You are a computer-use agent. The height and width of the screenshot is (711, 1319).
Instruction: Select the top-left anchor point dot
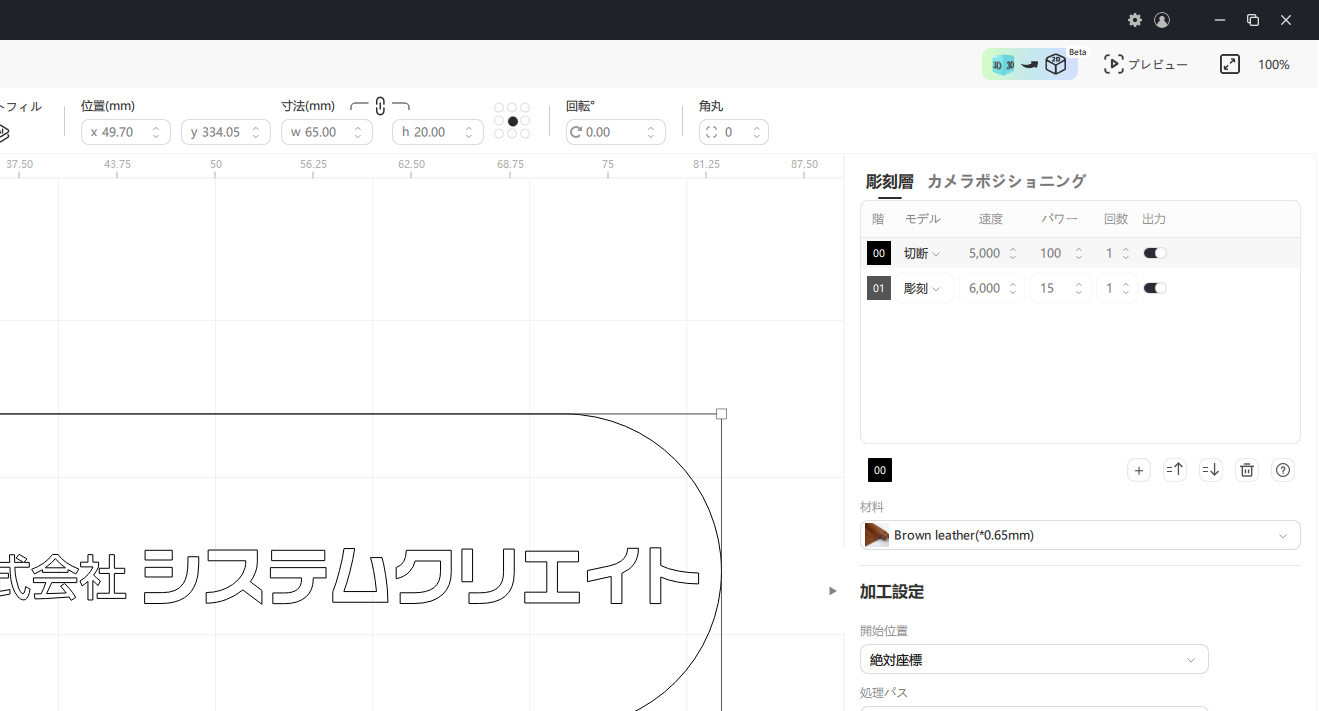point(499,108)
